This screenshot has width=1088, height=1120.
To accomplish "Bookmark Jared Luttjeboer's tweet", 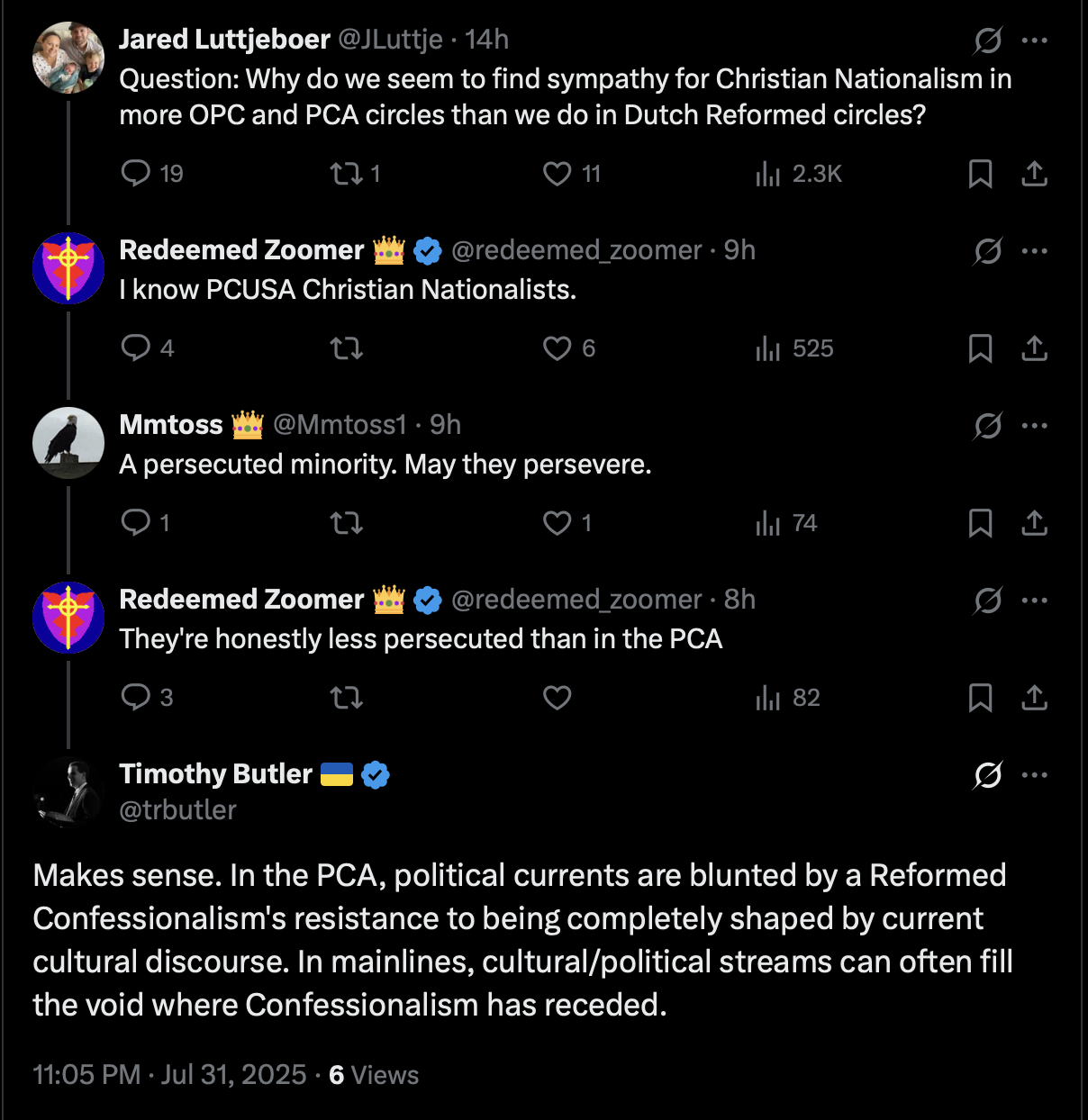I will click(980, 173).
